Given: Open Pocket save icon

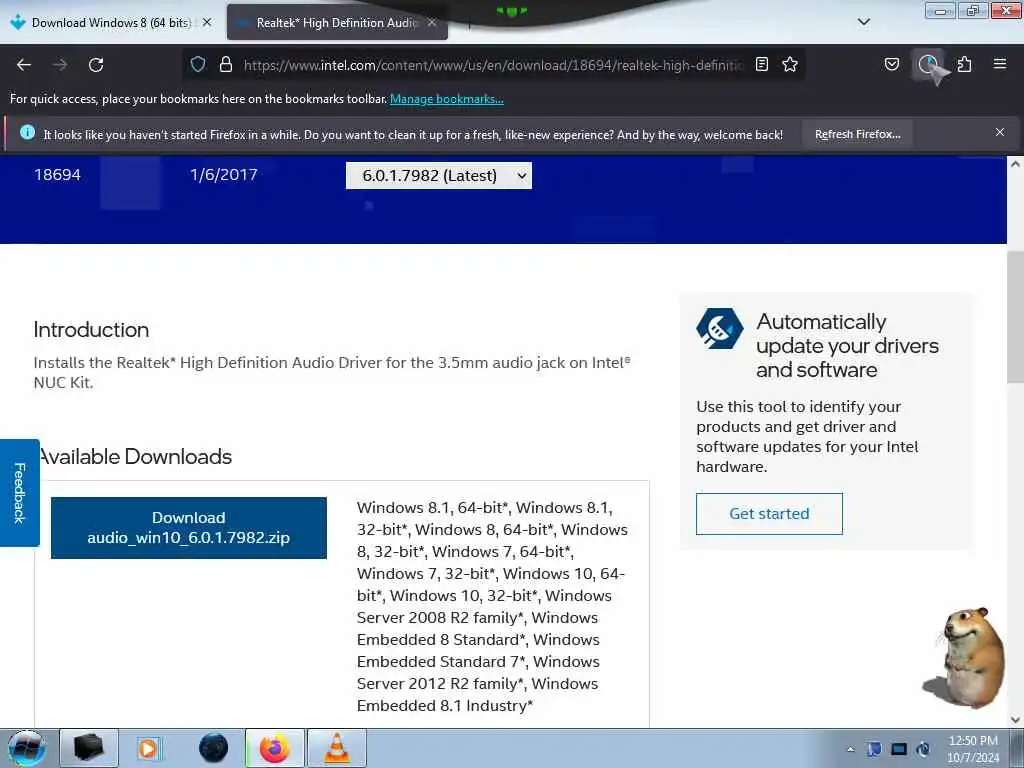Looking at the screenshot, I should pos(892,64).
